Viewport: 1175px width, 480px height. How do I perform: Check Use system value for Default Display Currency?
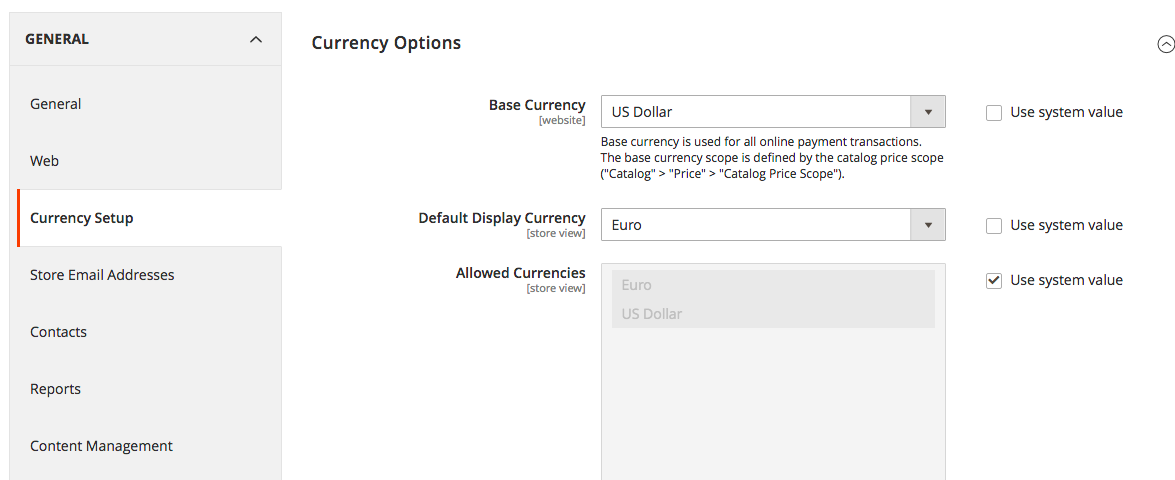pyautogui.click(x=994, y=226)
